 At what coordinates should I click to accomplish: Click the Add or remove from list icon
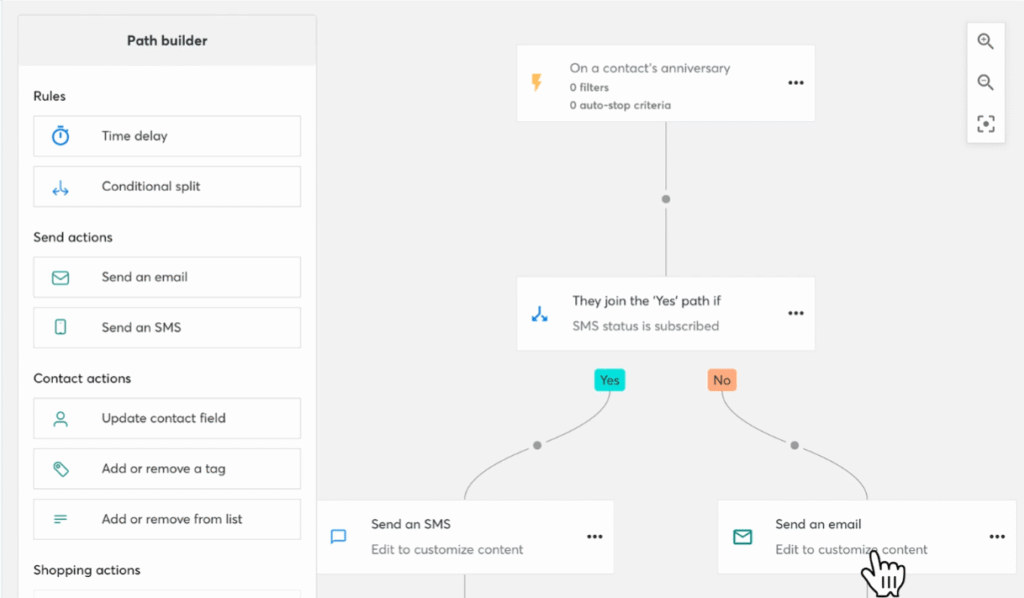click(x=62, y=519)
